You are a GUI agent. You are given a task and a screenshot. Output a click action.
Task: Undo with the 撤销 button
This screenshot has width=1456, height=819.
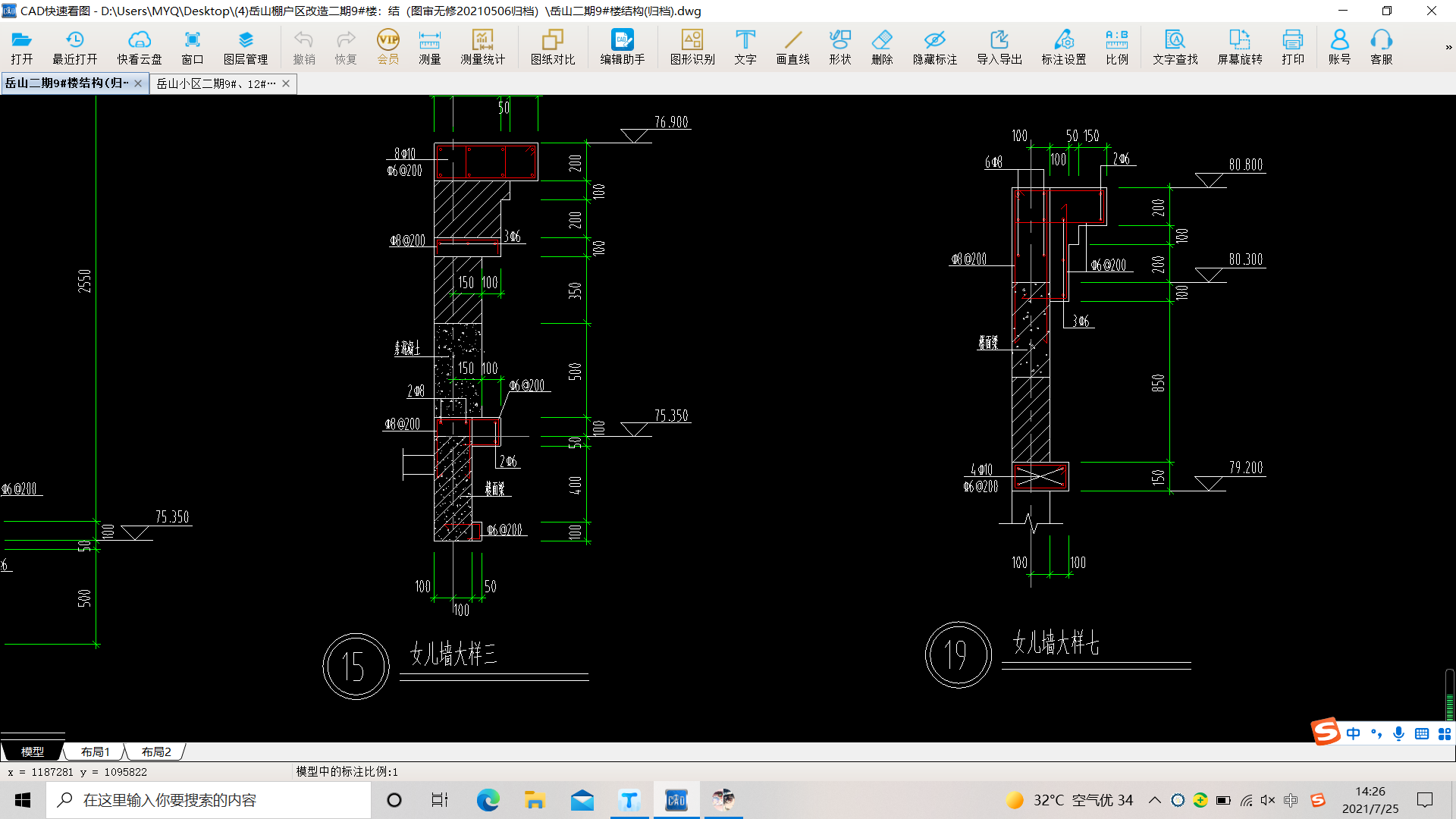click(304, 47)
